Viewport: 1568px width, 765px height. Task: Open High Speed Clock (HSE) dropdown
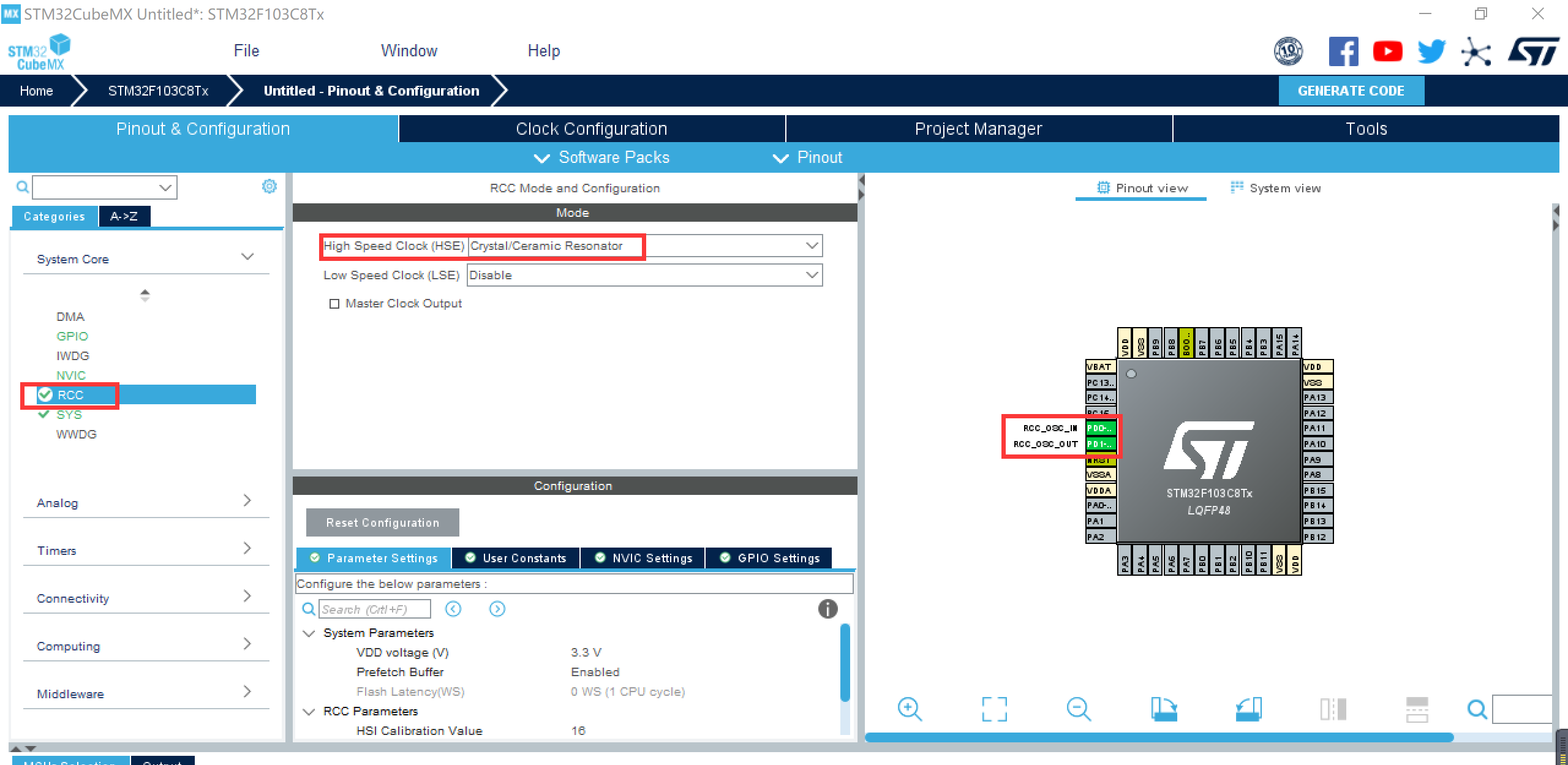[812, 246]
